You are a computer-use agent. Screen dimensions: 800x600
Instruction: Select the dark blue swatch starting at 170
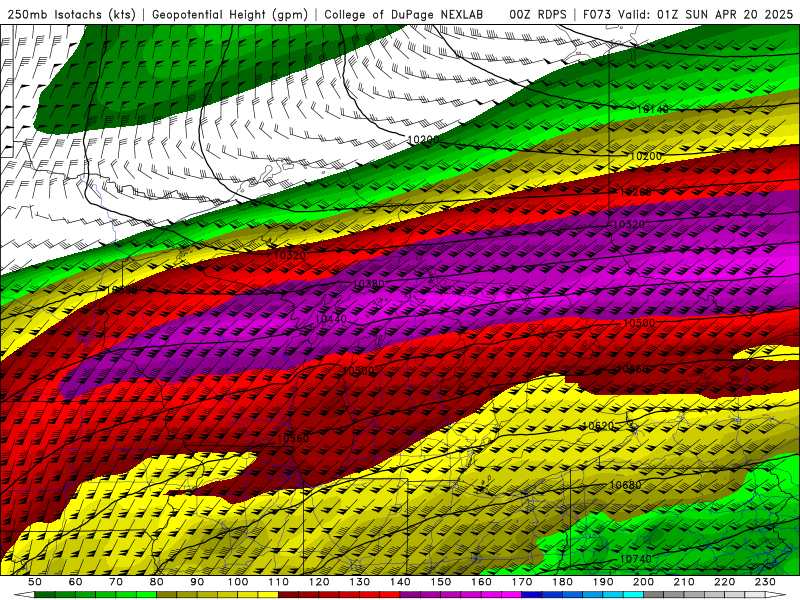coord(532,595)
